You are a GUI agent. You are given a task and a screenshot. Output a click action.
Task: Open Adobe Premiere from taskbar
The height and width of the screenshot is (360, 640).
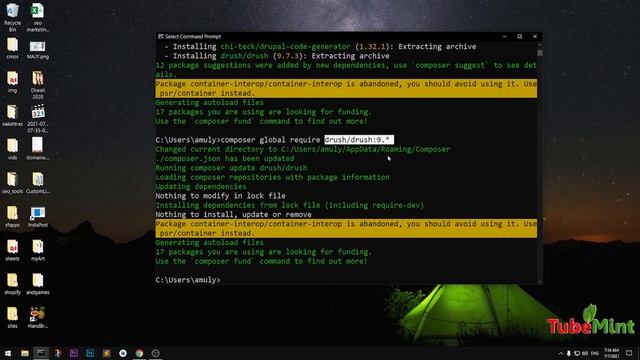[74, 353]
